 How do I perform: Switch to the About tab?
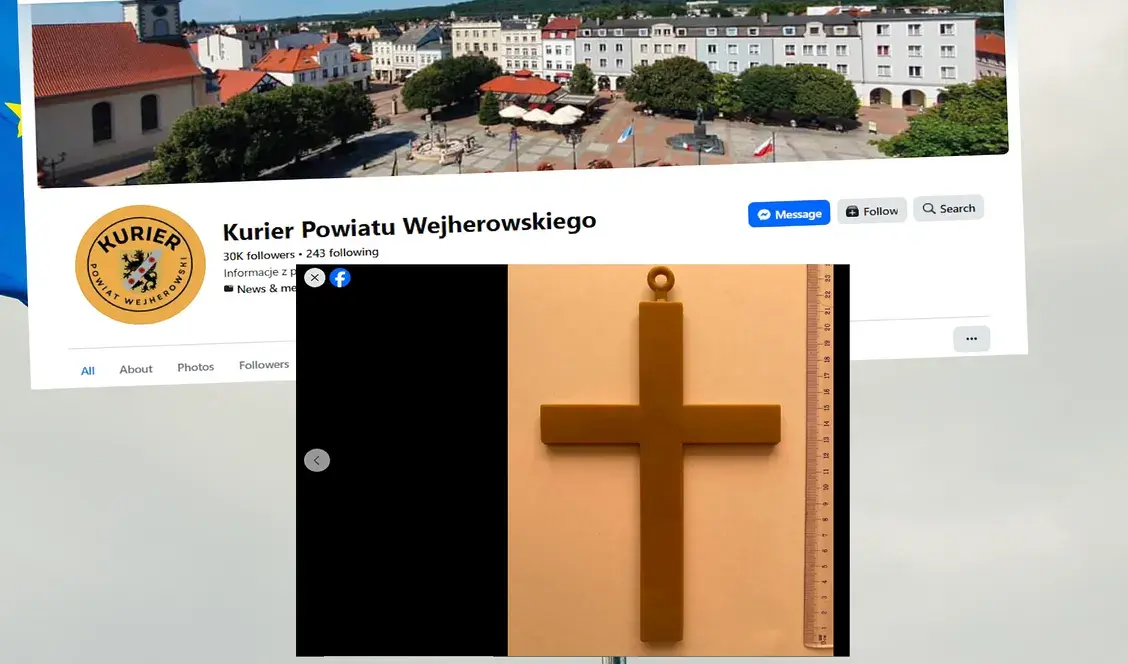(136, 369)
